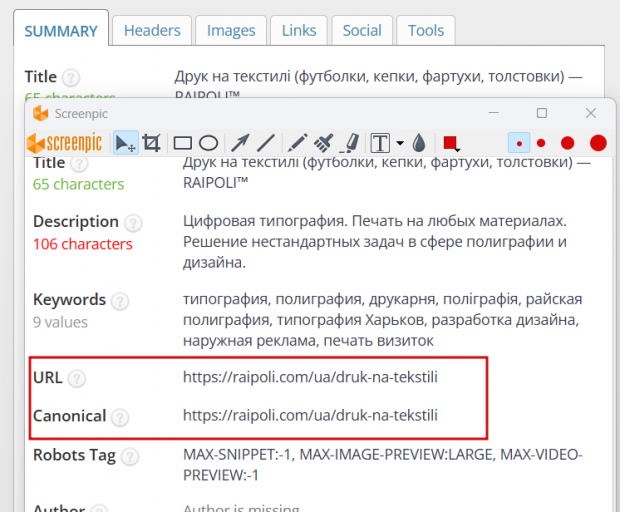The image size is (620, 512).
Task: Choose the second smallest thickness dot
Action: click(x=541, y=143)
